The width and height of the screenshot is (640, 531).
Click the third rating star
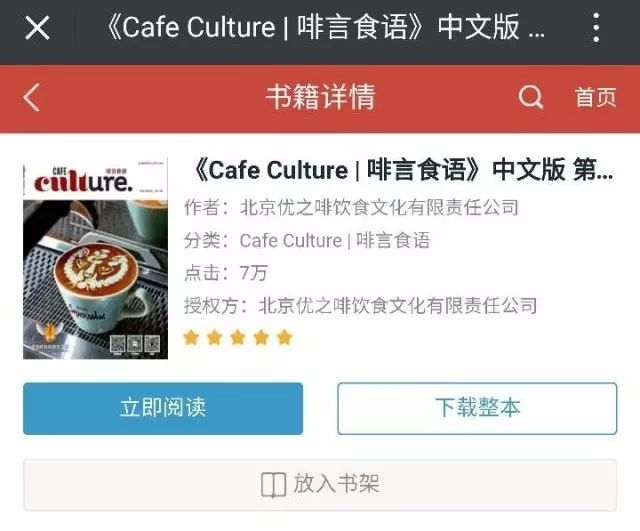238,338
